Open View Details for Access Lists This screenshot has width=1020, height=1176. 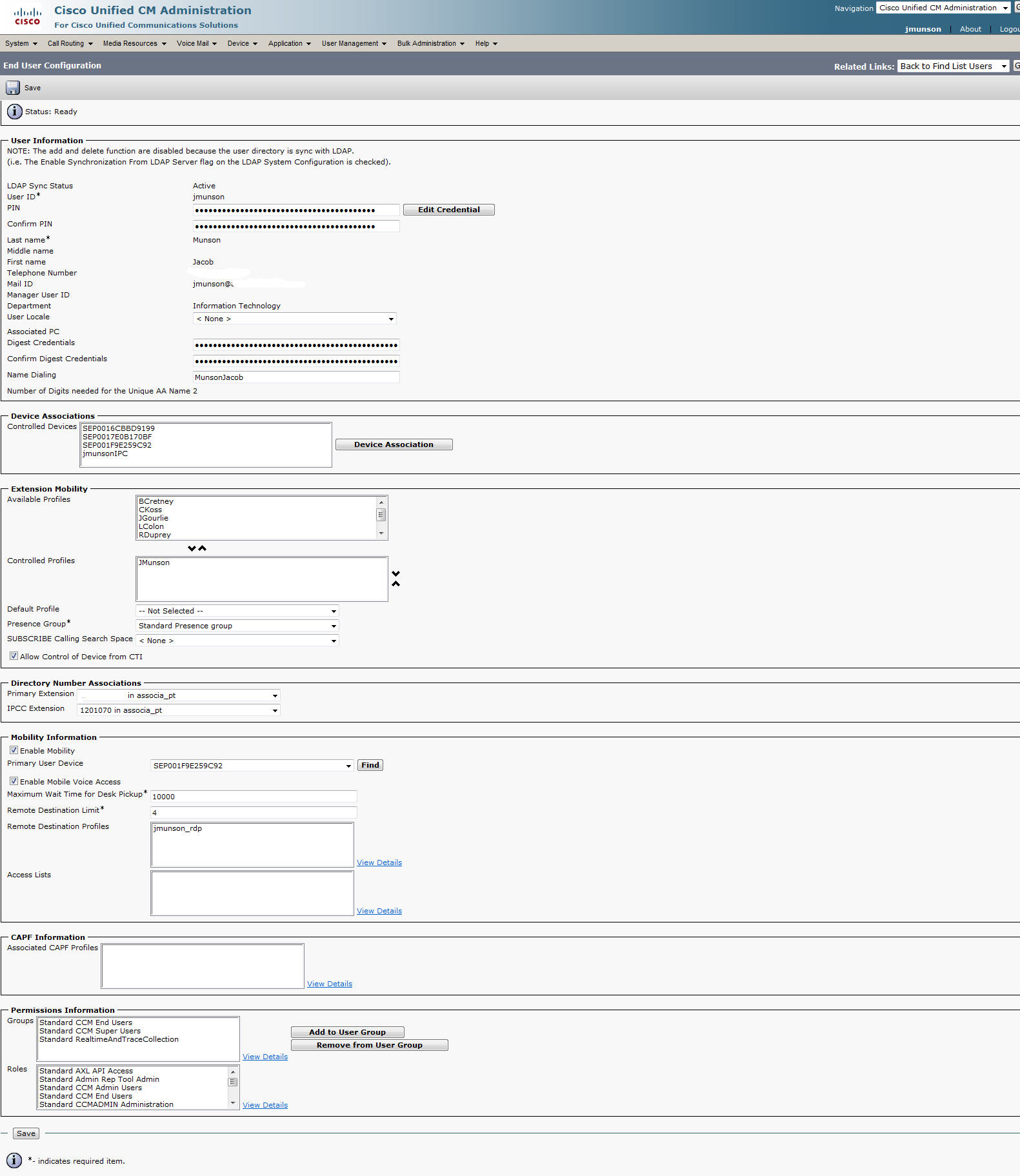[x=379, y=911]
